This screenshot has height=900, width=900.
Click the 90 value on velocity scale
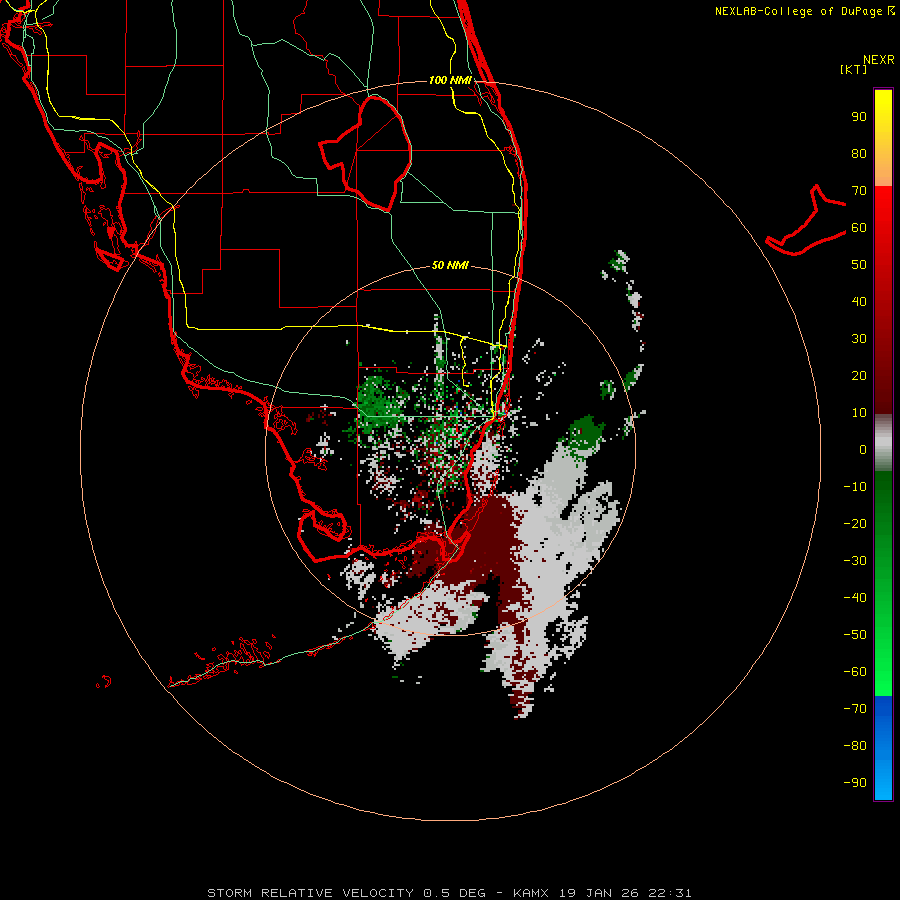[x=859, y=117]
